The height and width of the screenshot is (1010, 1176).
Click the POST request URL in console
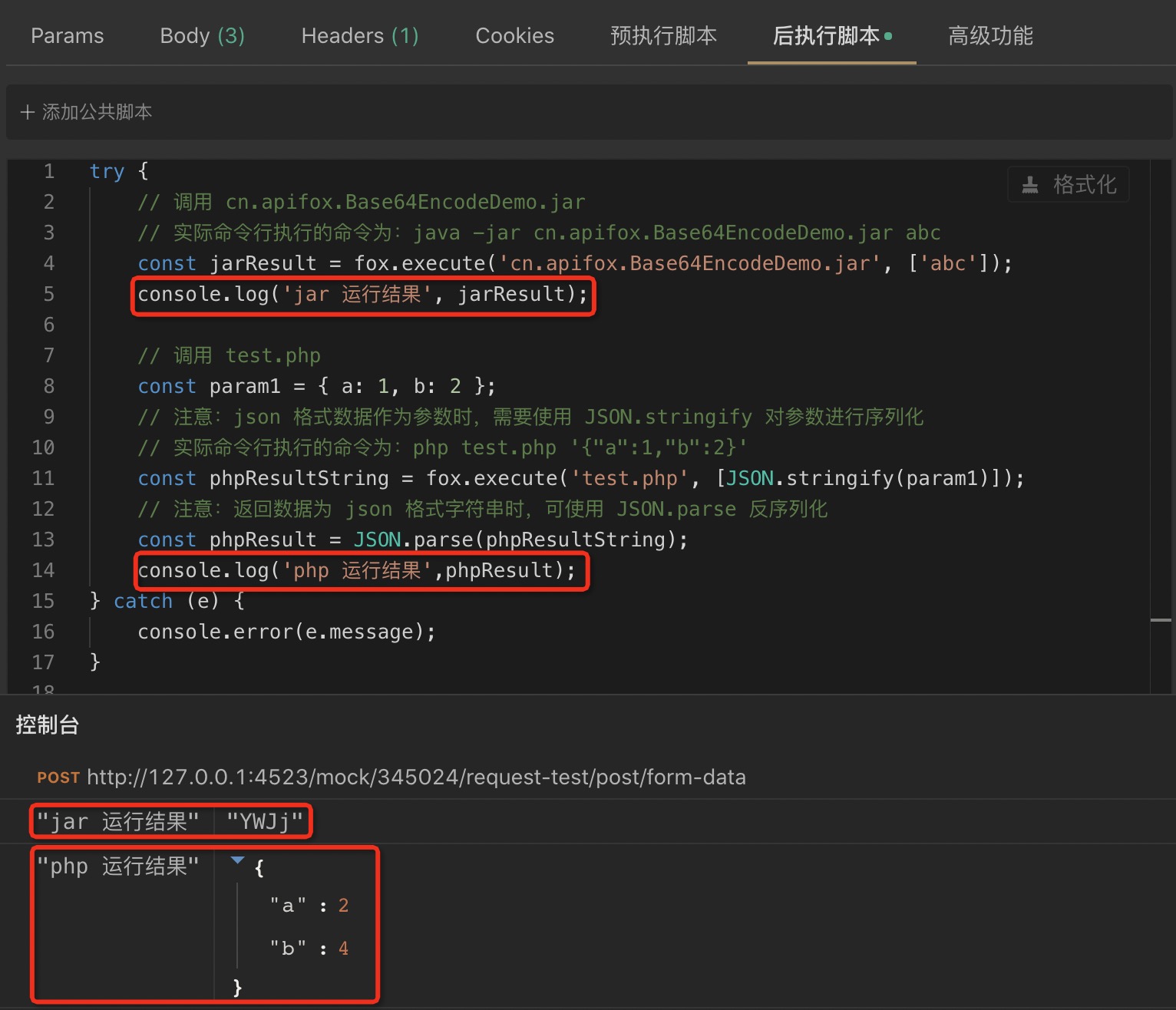[415, 777]
